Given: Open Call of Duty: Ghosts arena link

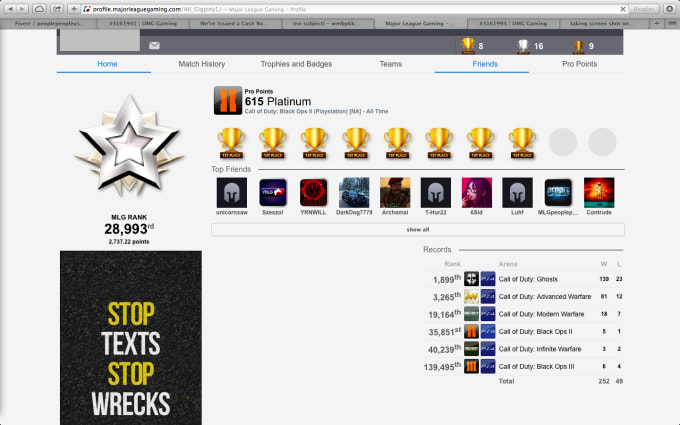Looking at the screenshot, I should tap(528, 279).
